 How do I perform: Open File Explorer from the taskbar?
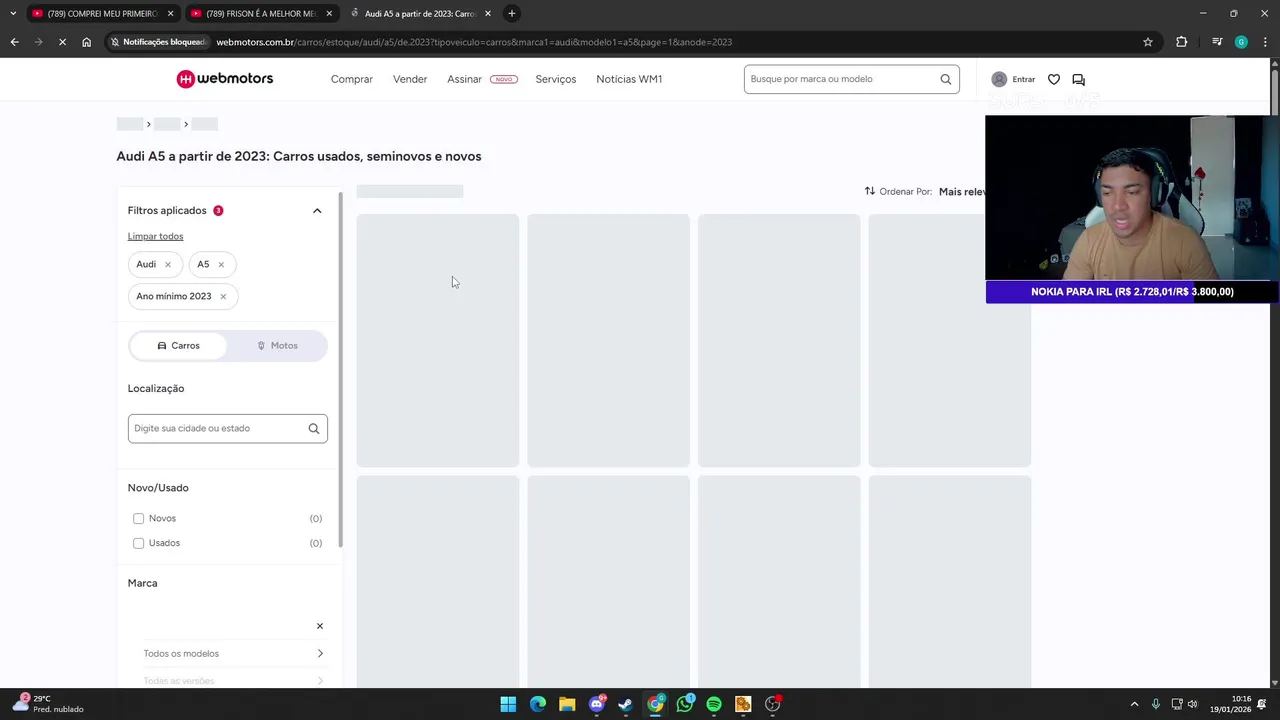567,704
